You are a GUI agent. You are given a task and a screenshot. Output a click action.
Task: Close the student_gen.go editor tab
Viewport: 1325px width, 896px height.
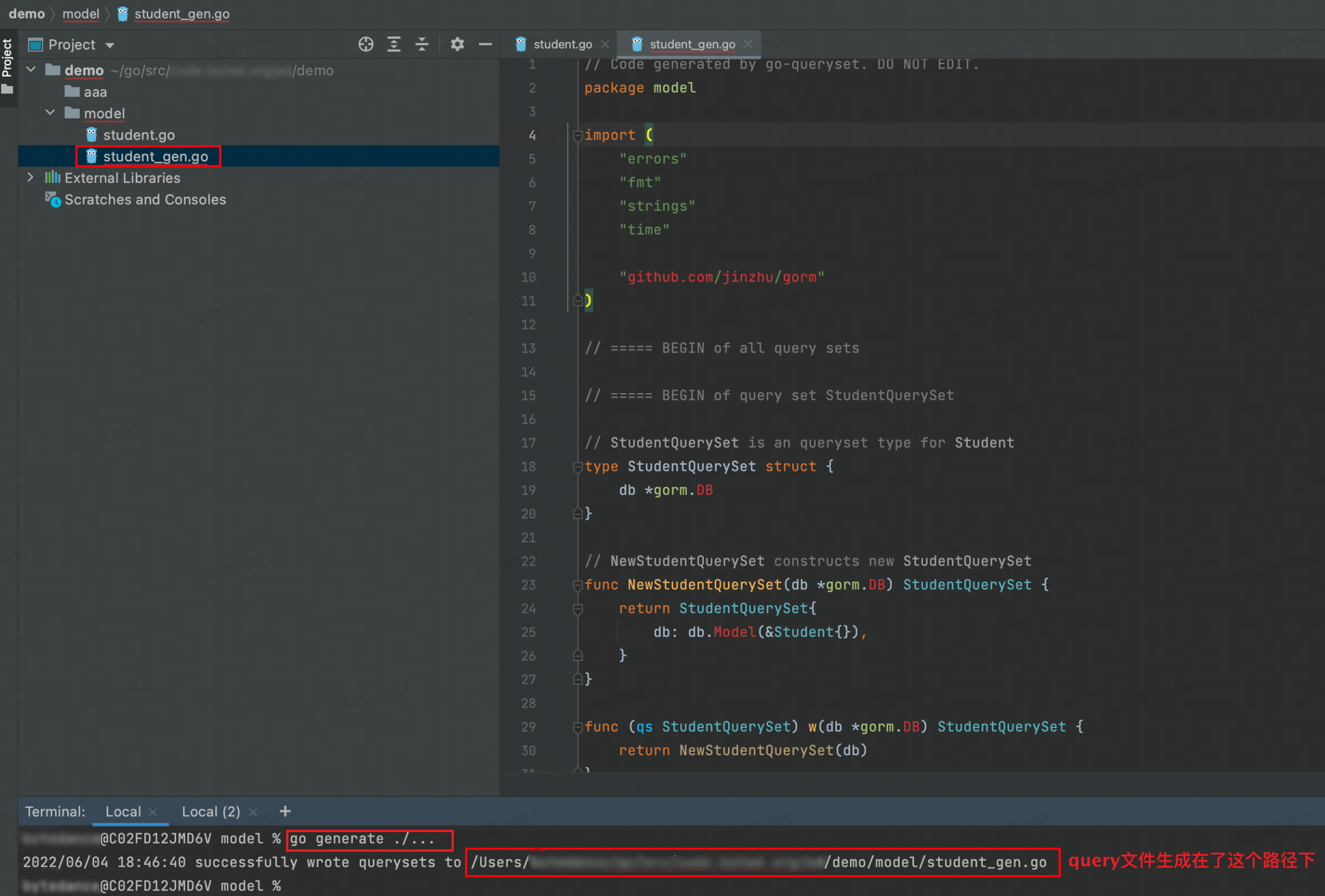coord(748,44)
